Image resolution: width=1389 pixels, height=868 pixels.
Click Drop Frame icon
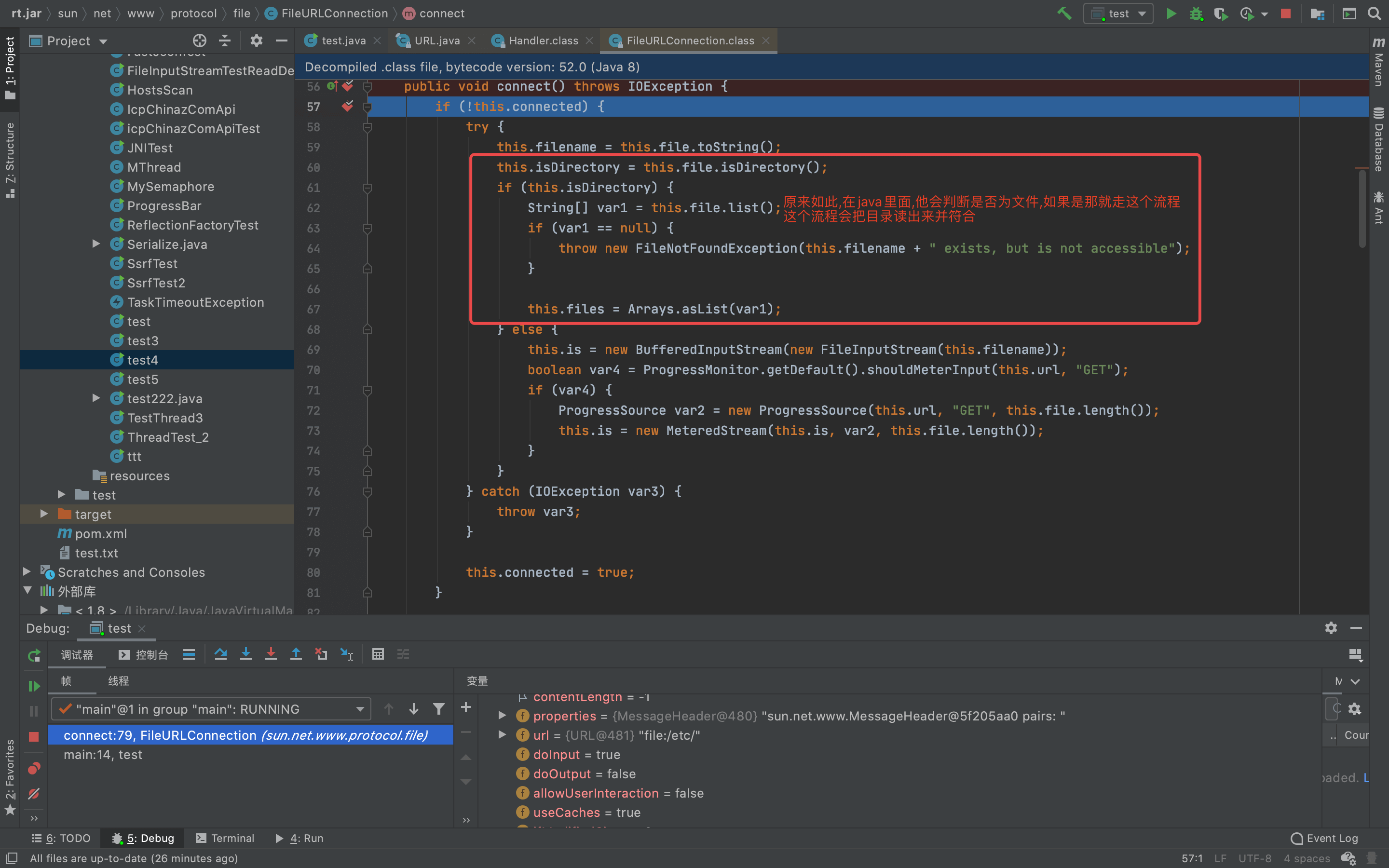321,654
